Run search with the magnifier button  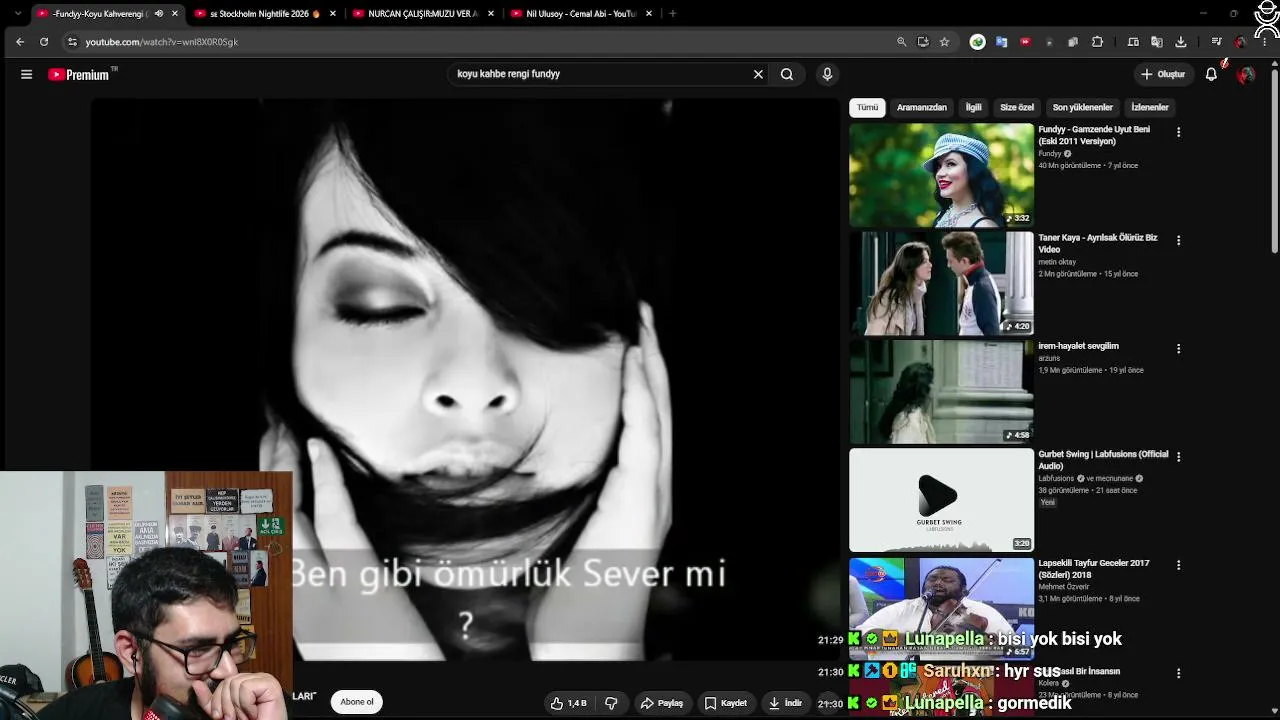point(787,74)
